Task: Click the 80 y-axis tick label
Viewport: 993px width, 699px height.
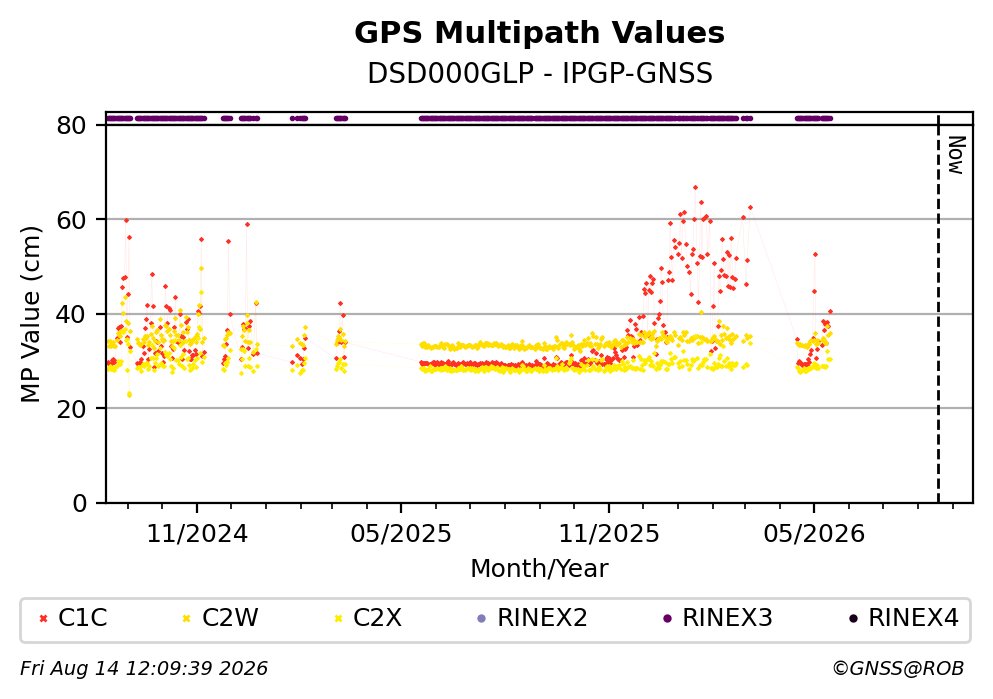Action: pyautogui.click(x=71, y=125)
